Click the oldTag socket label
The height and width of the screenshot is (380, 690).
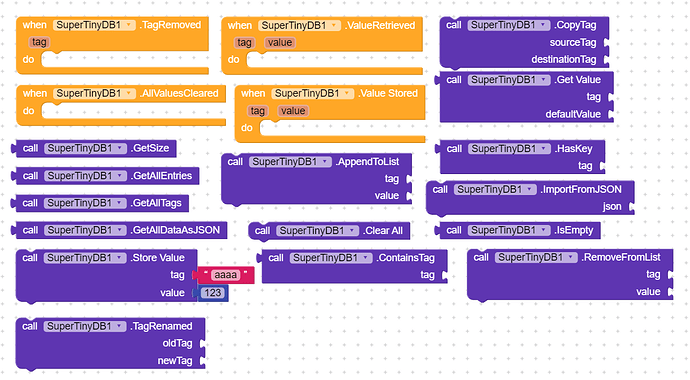tap(177, 343)
